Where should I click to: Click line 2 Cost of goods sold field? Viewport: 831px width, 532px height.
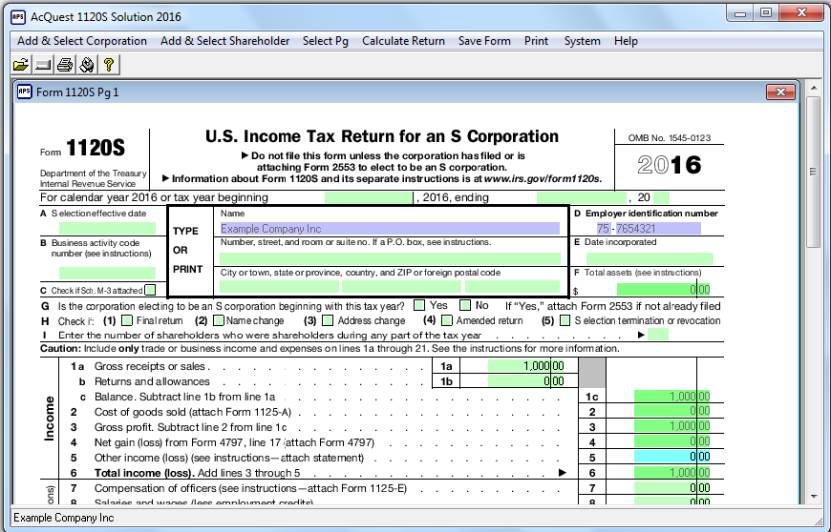(672, 411)
